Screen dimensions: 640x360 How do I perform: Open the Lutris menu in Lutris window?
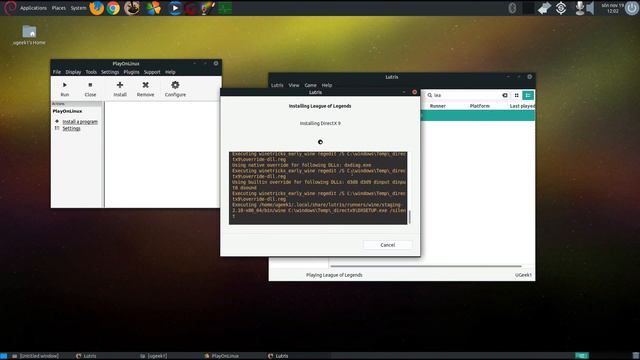point(277,85)
